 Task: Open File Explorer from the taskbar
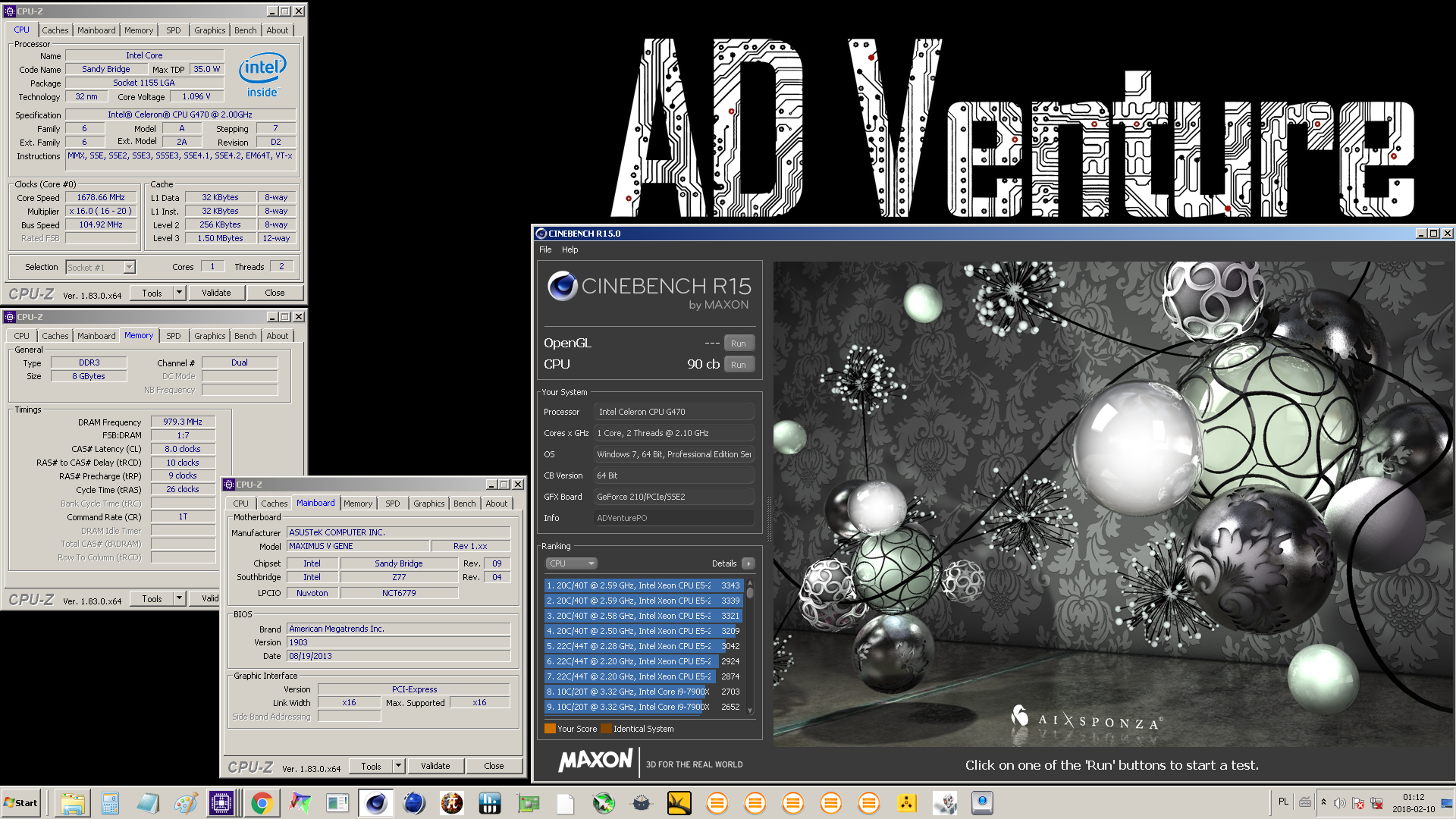click(72, 803)
